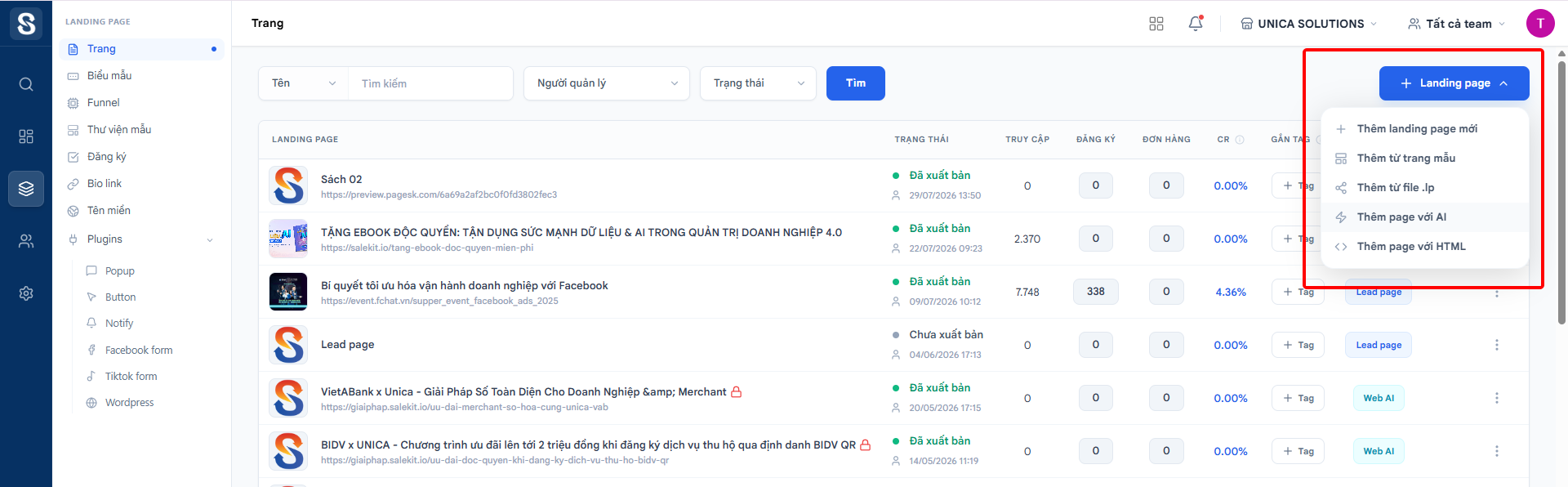The image size is (1568, 487).
Task: Open the settings gear in dark sidebar
Action: (x=26, y=293)
